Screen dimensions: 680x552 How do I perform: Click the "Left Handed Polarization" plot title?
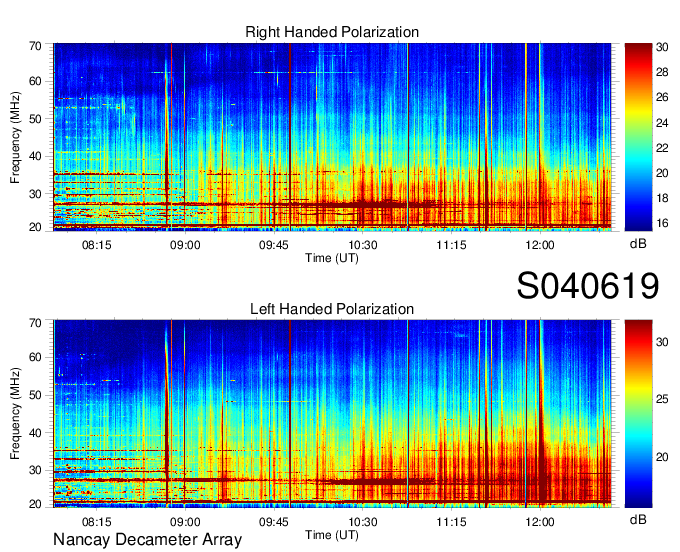tap(332, 309)
